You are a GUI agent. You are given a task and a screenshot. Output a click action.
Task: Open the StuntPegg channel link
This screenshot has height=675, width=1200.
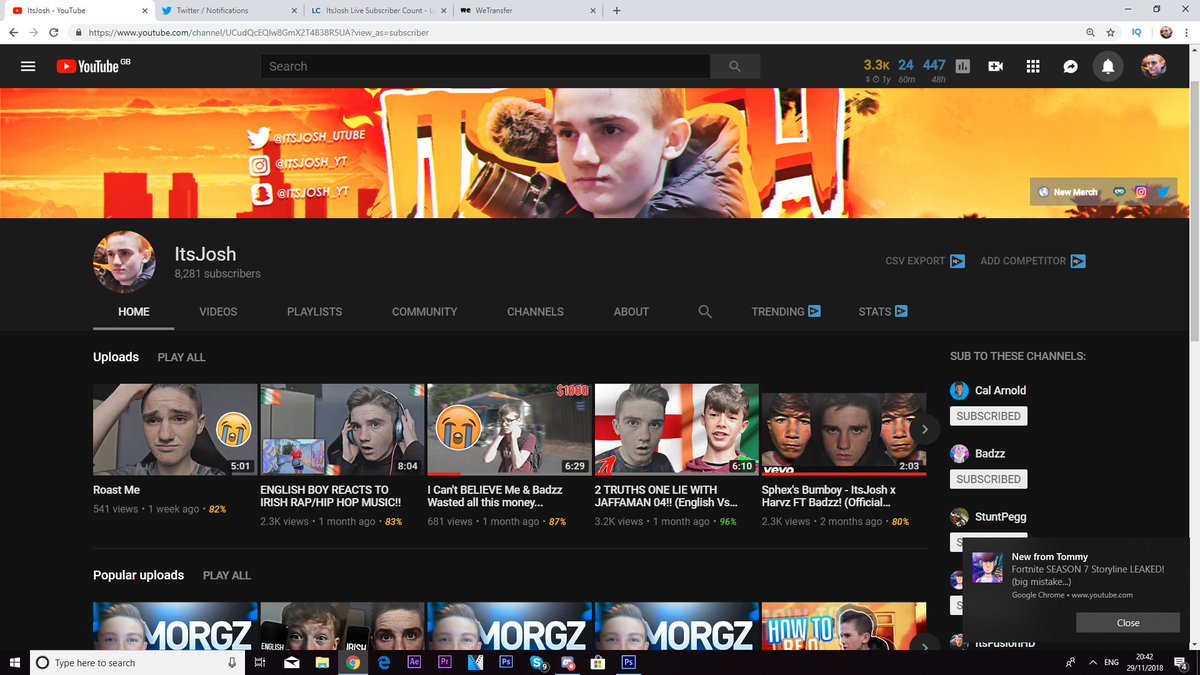[x=1001, y=517]
